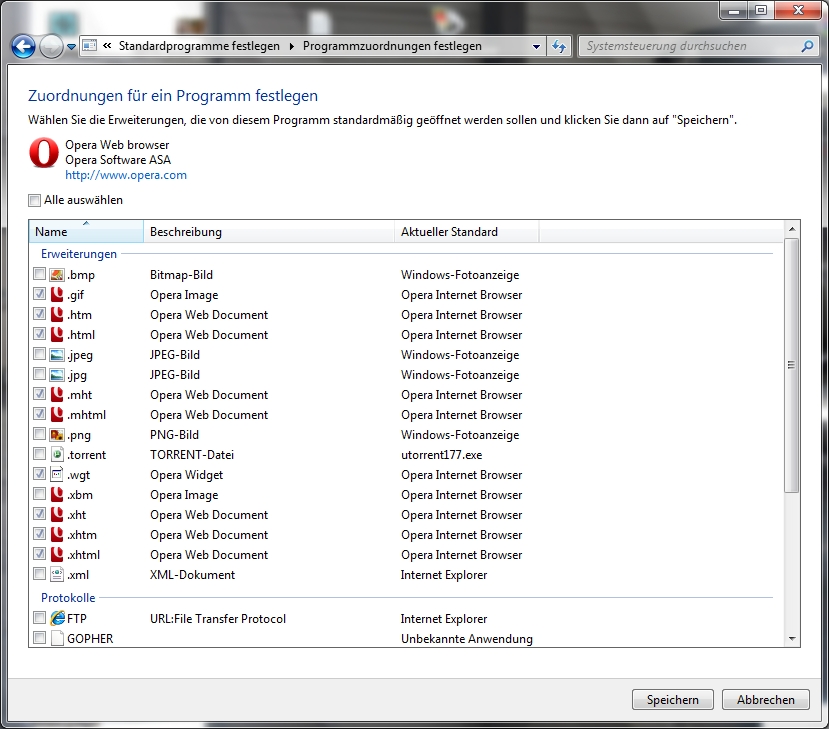Click the scrollbar down arrow
Image resolution: width=829 pixels, height=729 pixels.
pos(791,639)
